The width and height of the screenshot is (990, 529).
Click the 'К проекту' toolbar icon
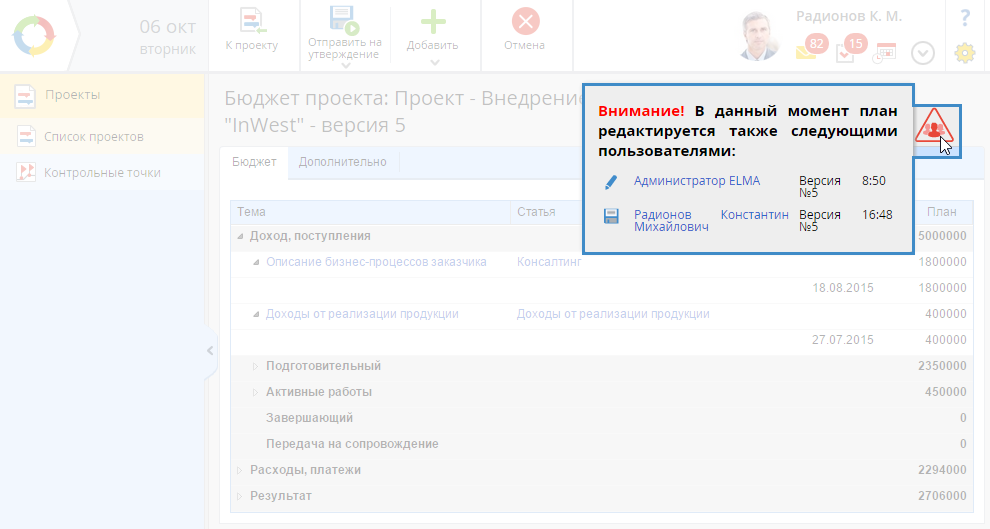[x=251, y=22]
